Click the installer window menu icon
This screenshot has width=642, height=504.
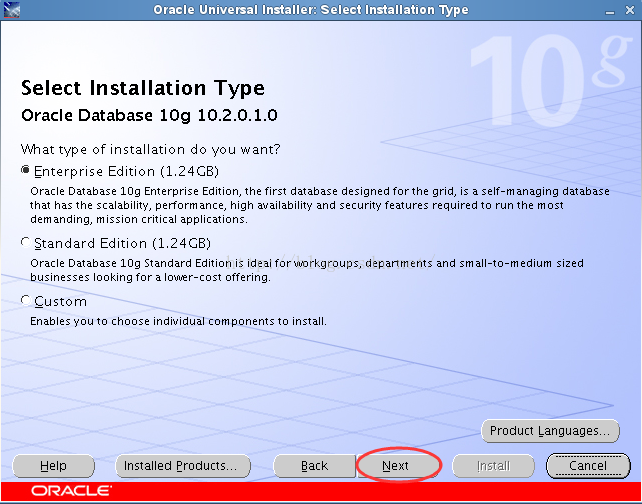[11, 10]
